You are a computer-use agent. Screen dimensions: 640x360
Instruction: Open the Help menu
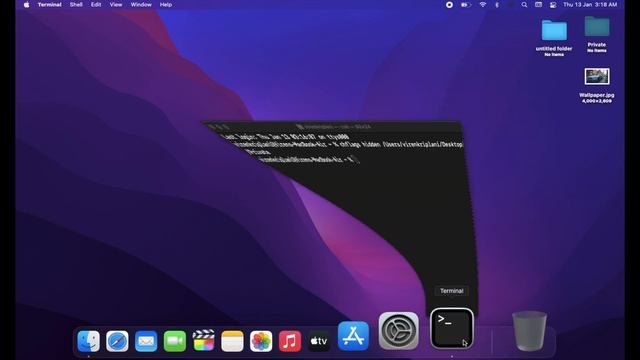[166, 5]
